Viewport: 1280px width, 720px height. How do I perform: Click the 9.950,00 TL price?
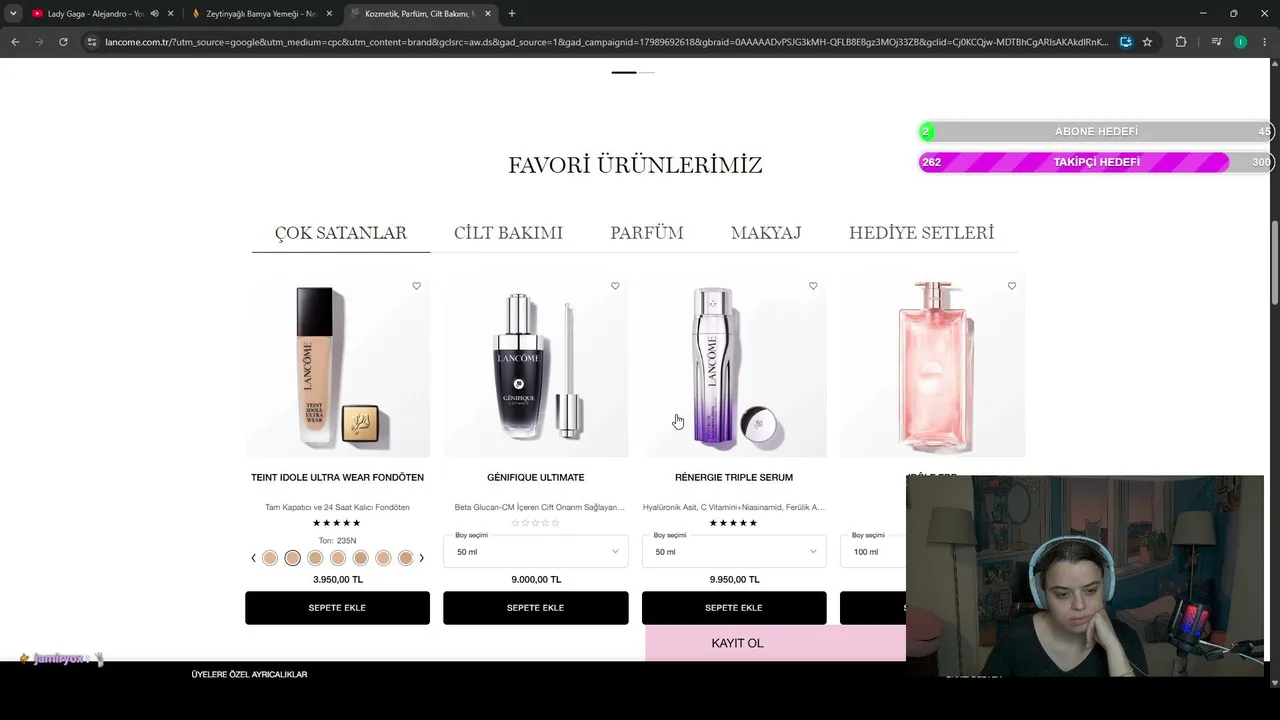click(x=734, y=580)
